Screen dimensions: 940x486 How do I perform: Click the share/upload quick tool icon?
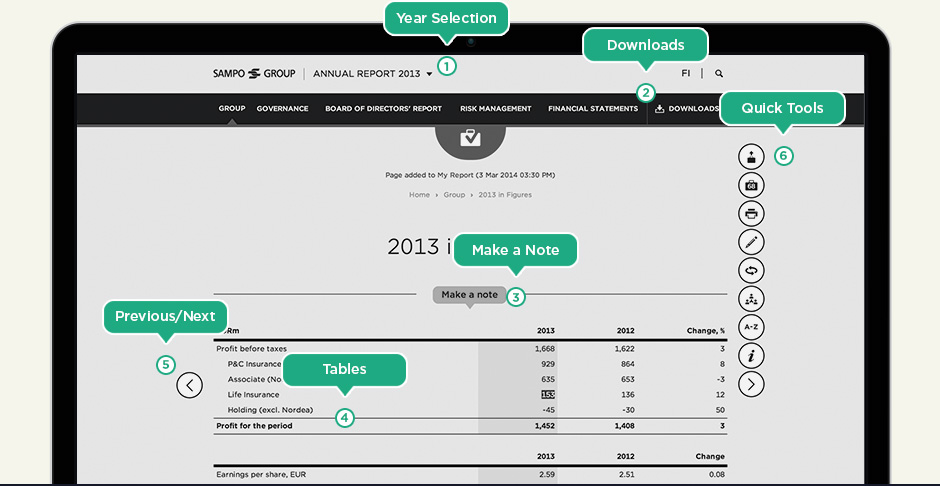(x=751, y=156)
